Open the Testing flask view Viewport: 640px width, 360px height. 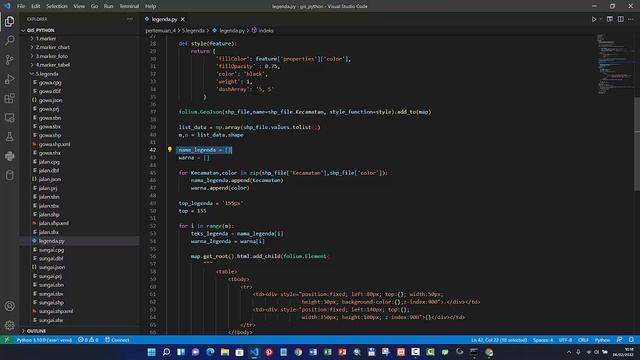click(x=9, y=137)
